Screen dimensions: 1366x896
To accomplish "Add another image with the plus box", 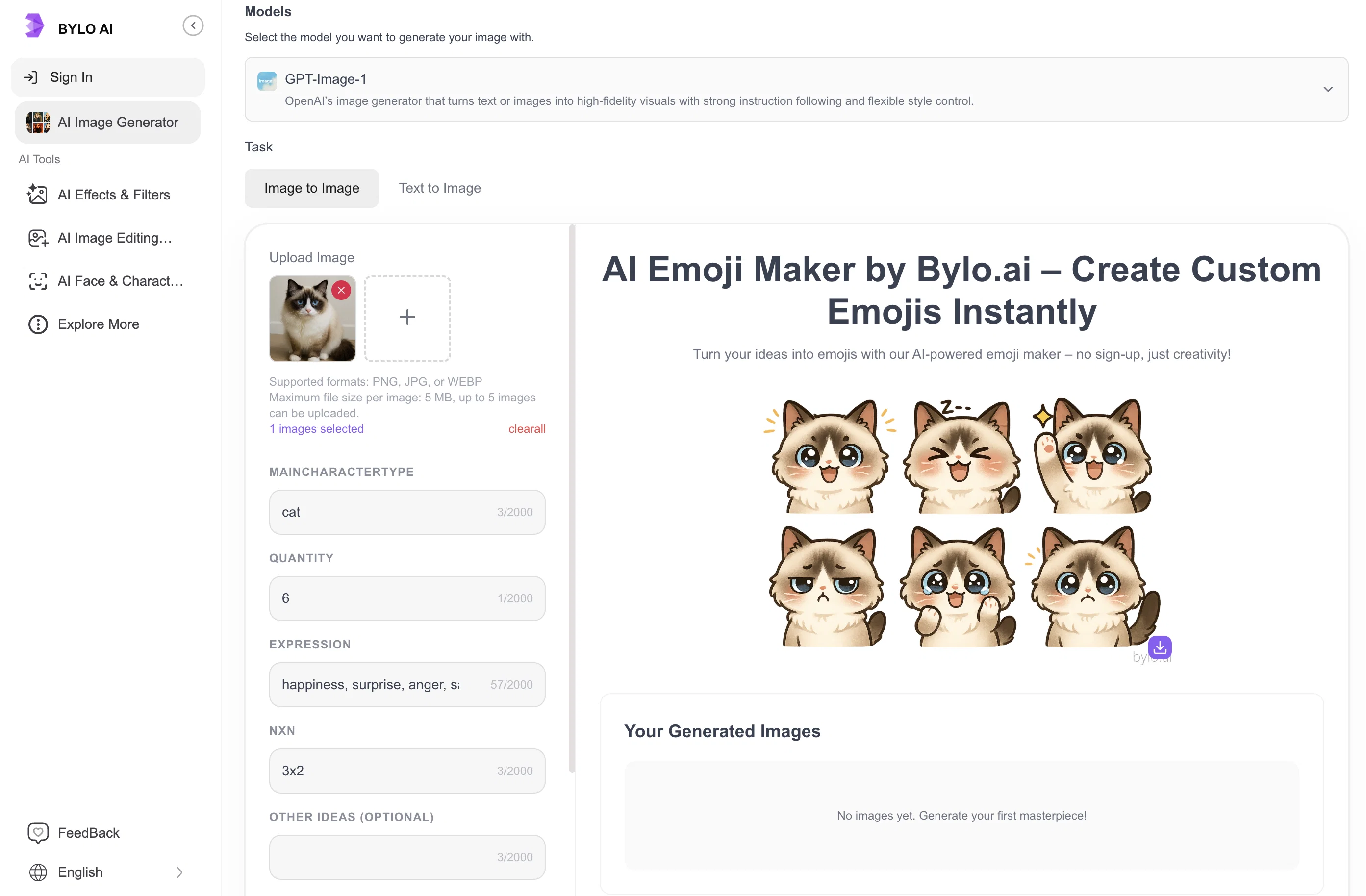I will coord(407,319).
